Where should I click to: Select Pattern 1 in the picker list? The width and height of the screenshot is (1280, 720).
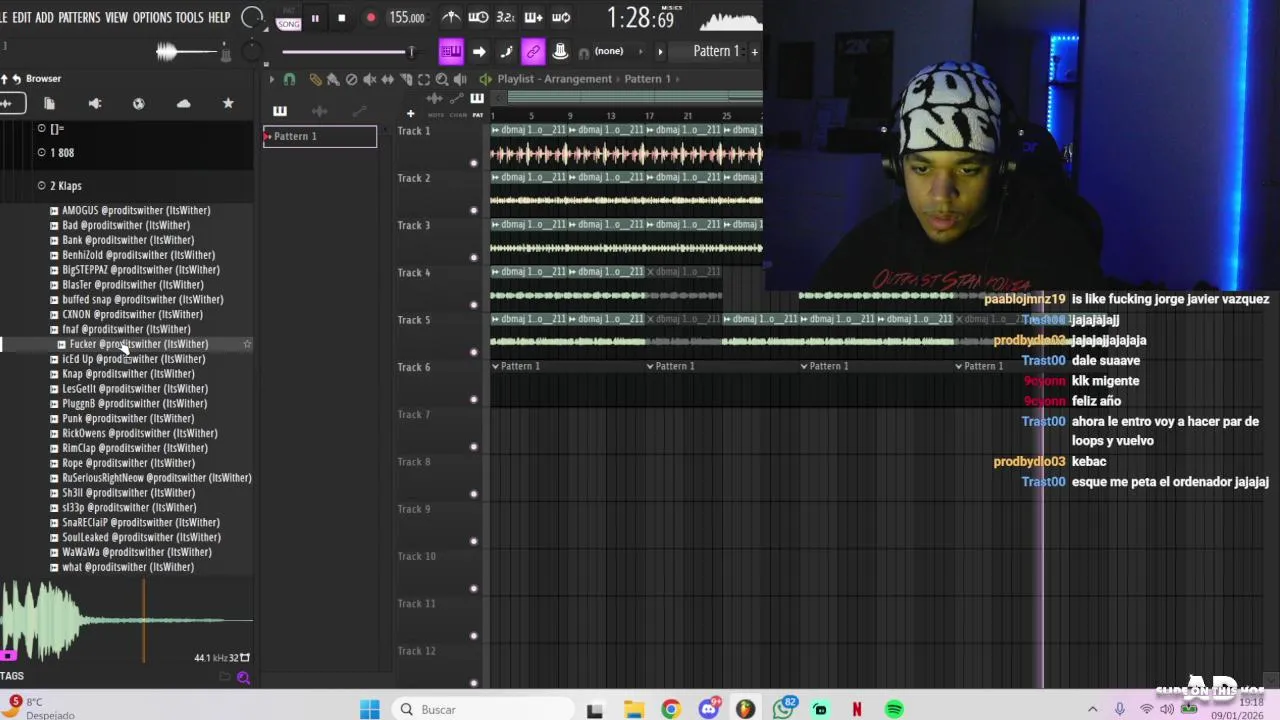pos(320,137)
